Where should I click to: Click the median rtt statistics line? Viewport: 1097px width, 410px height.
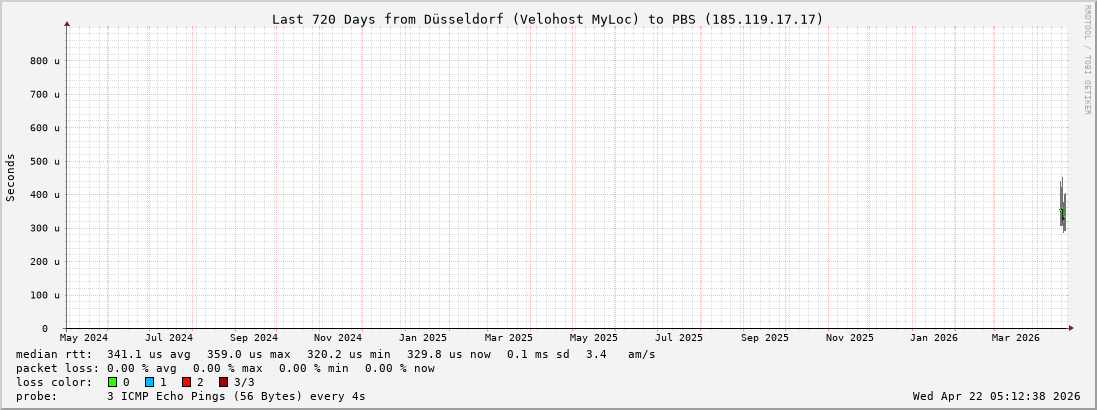(x=336, y=354)
